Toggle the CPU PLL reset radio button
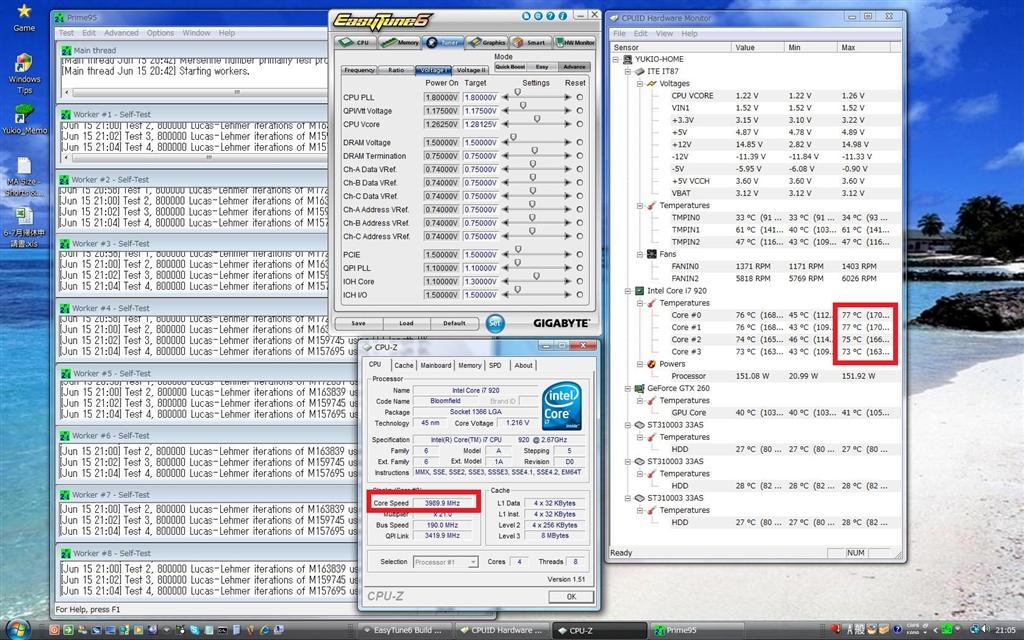This screenshot has width=1024, height=640. click(x=580, y=97)
